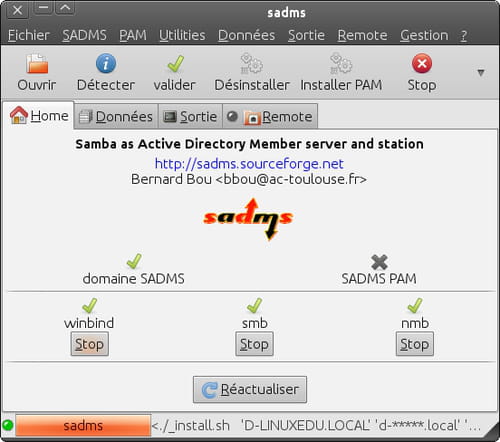Launch the Désinstaller gears icon

[x=252, y=63]
